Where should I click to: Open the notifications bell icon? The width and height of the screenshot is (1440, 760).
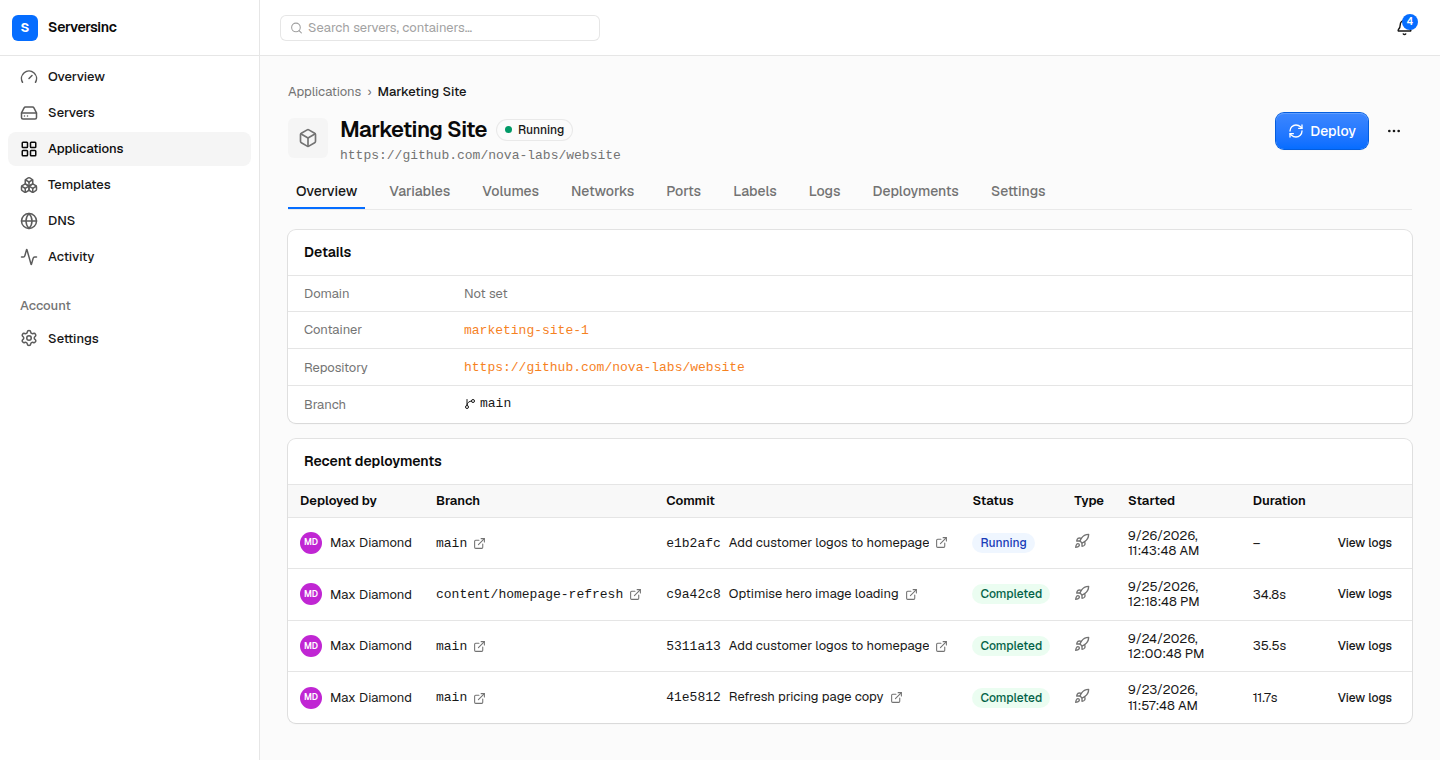pyautogui.click(x=1404, y=28)
